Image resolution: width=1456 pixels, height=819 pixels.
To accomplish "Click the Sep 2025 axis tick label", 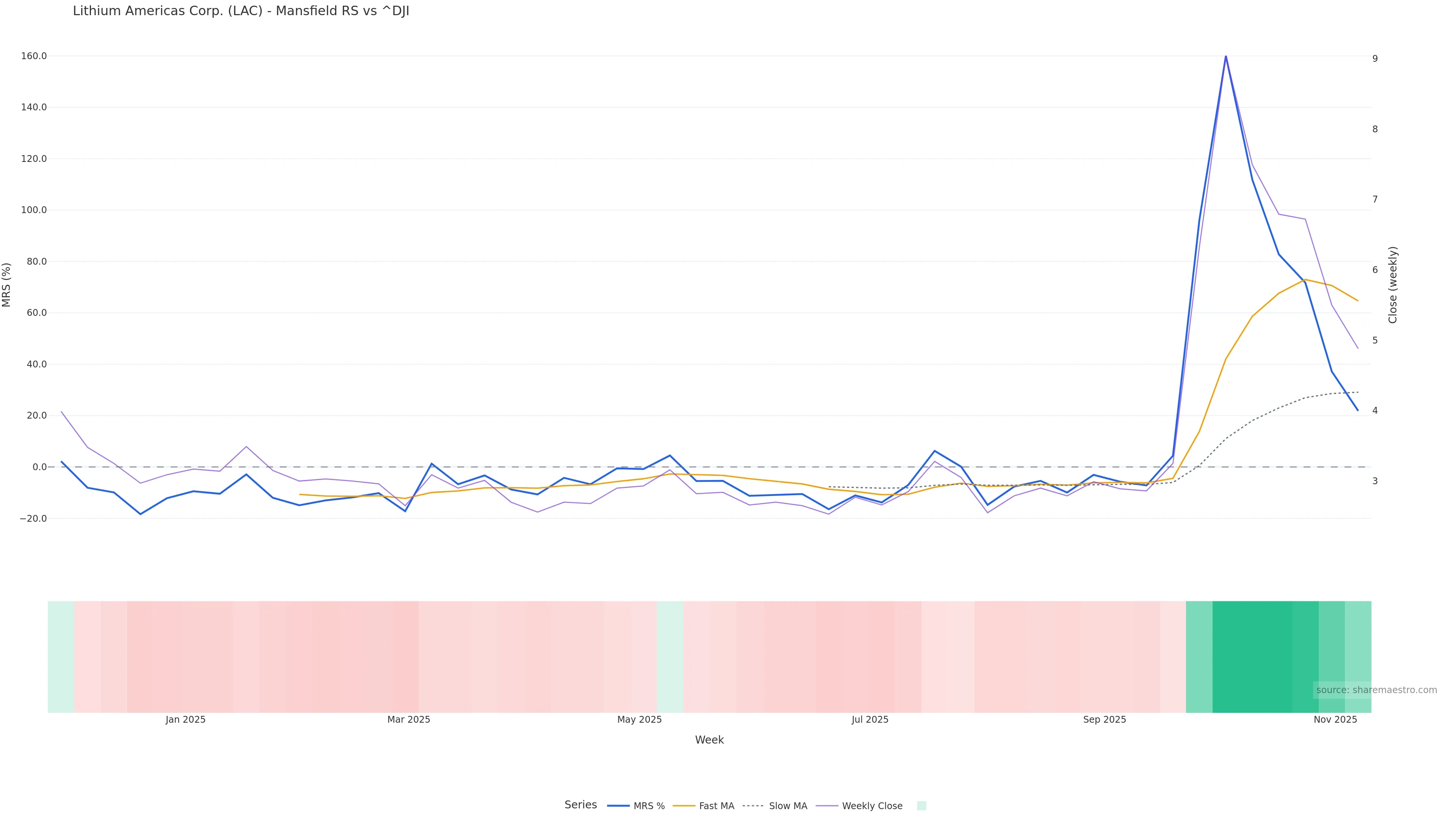I will click(x=1105, y=720).
